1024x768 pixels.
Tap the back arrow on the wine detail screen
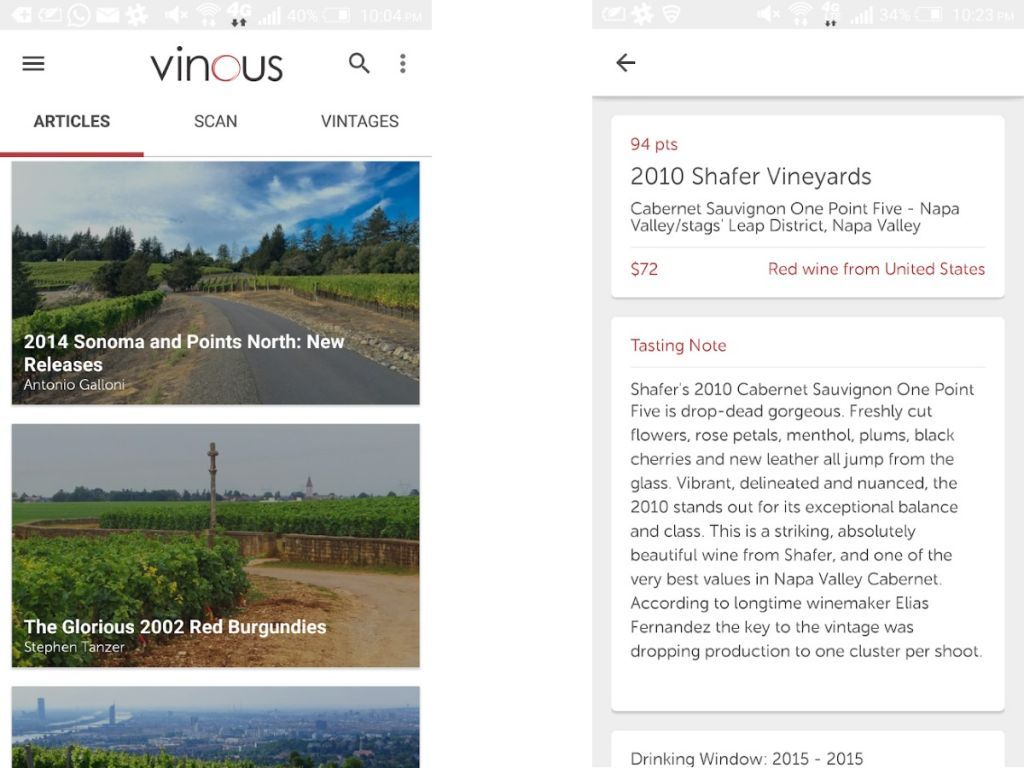[625, 62]
